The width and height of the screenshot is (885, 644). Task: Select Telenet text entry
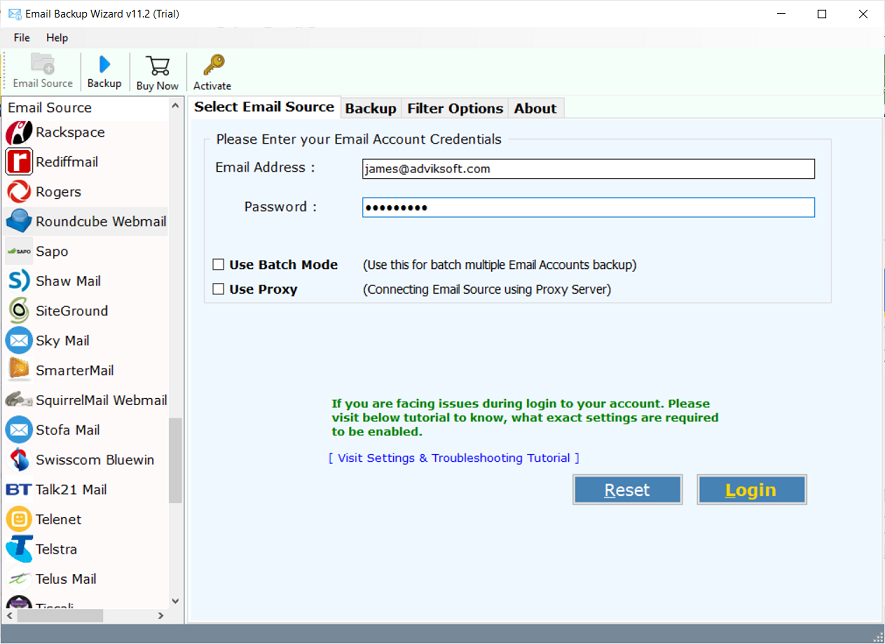click(58, 519)
